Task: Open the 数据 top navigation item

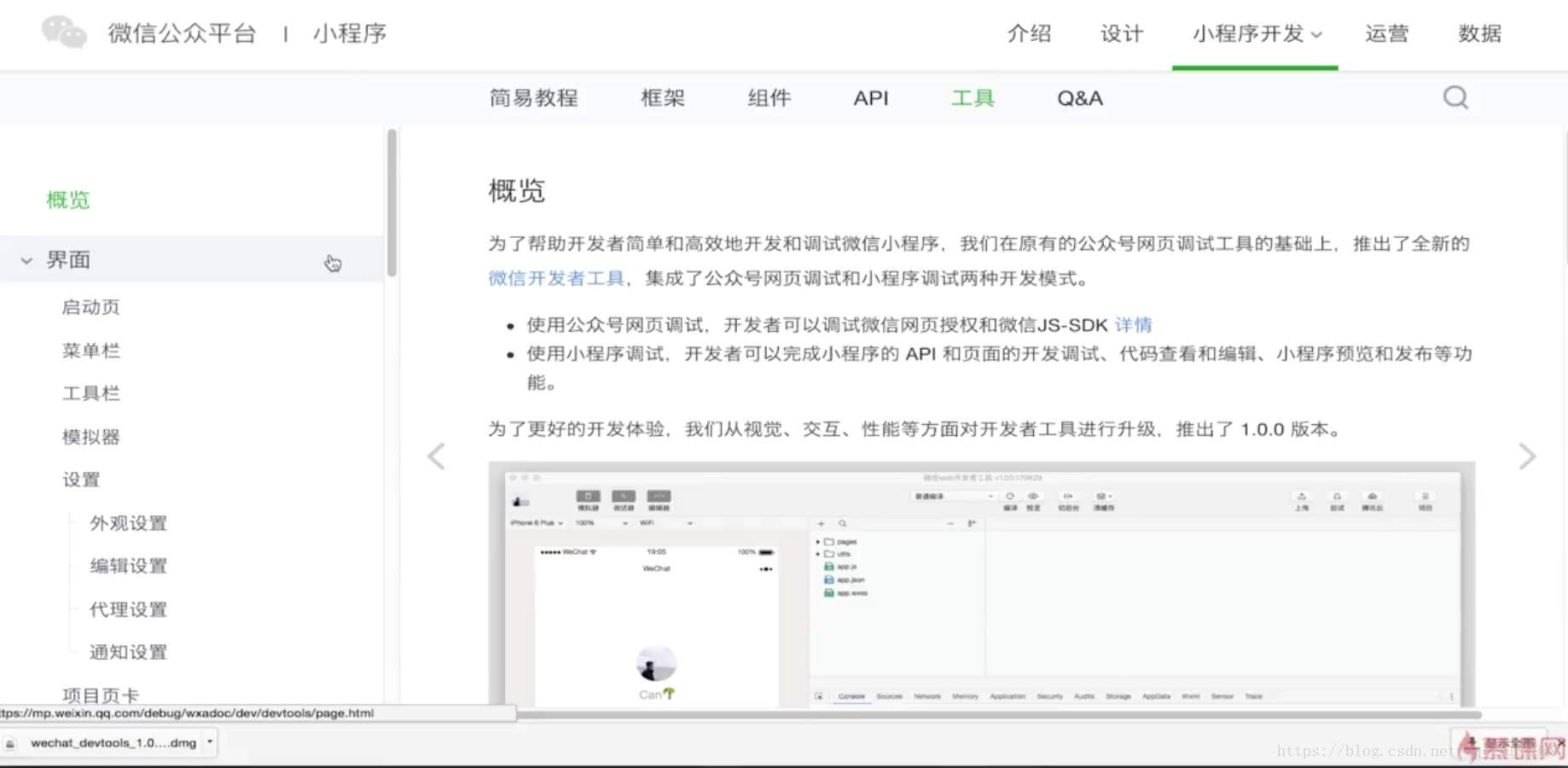Action: point(1479,33)
